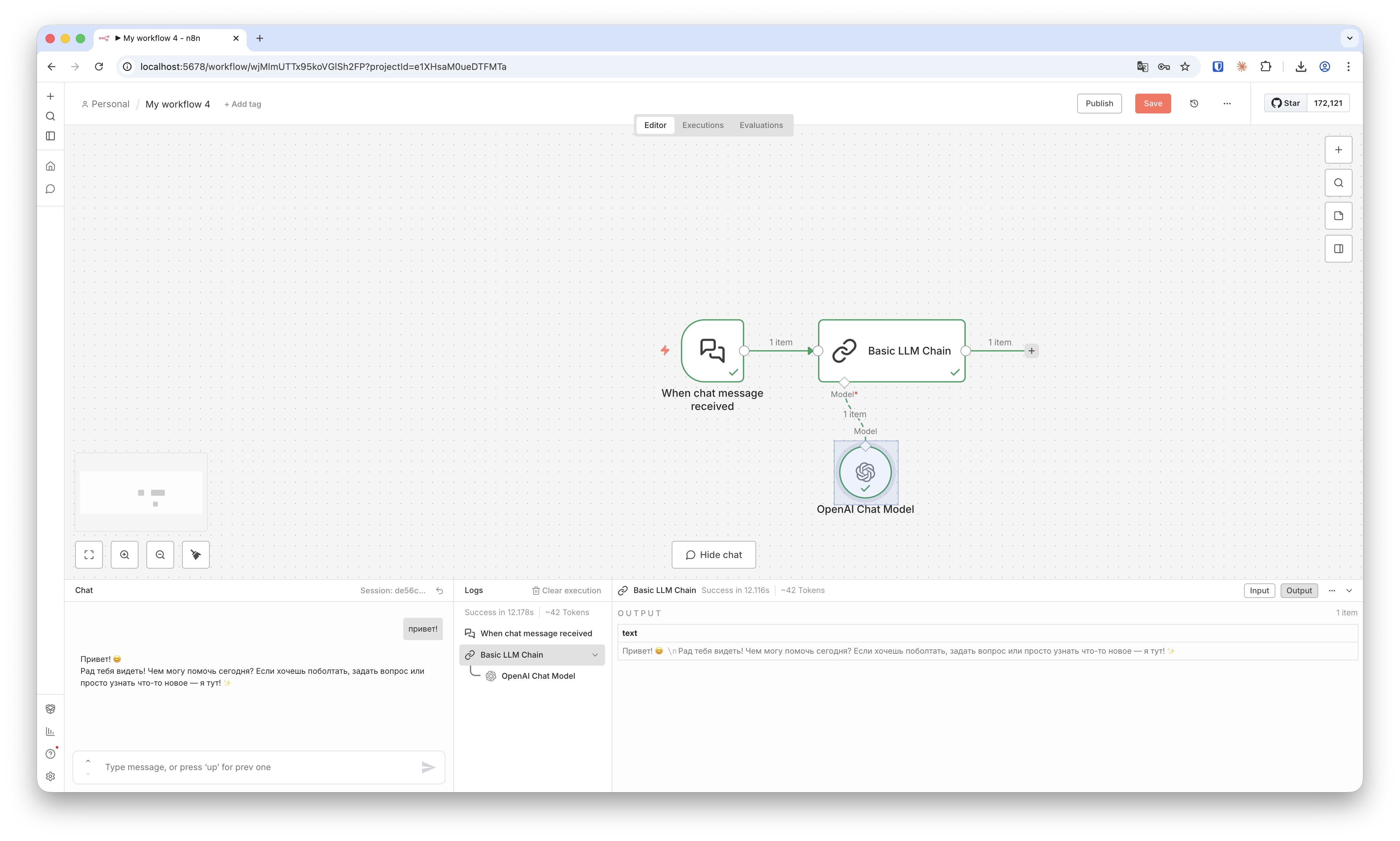
Task: Collapse the output panel with its chevron
Action: tap(1350, 590)
